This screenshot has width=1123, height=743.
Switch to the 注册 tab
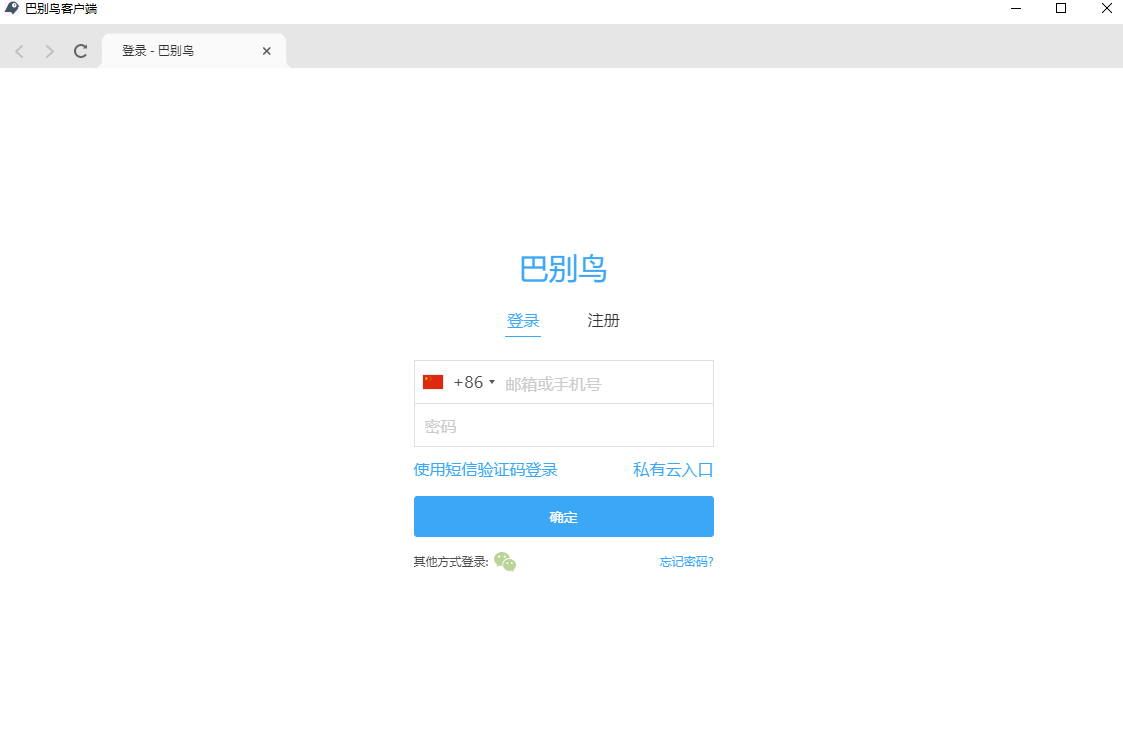tap(603, 321)
